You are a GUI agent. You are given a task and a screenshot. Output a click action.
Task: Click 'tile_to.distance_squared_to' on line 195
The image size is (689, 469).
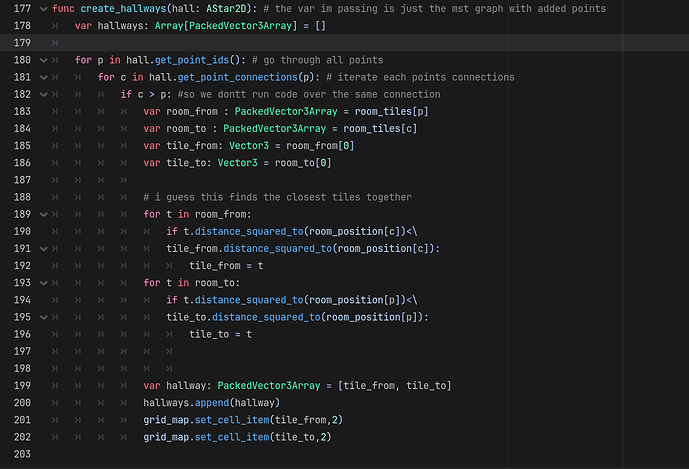point(243,317)
